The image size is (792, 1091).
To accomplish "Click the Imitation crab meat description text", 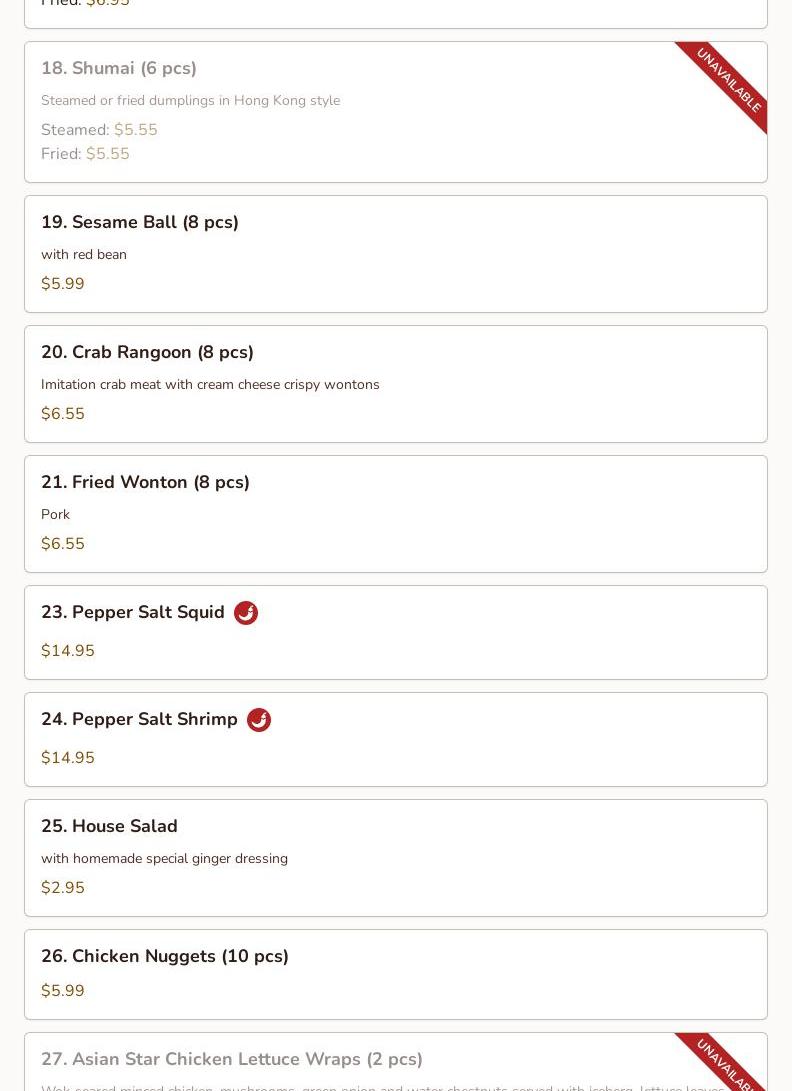I will (210, 384).
